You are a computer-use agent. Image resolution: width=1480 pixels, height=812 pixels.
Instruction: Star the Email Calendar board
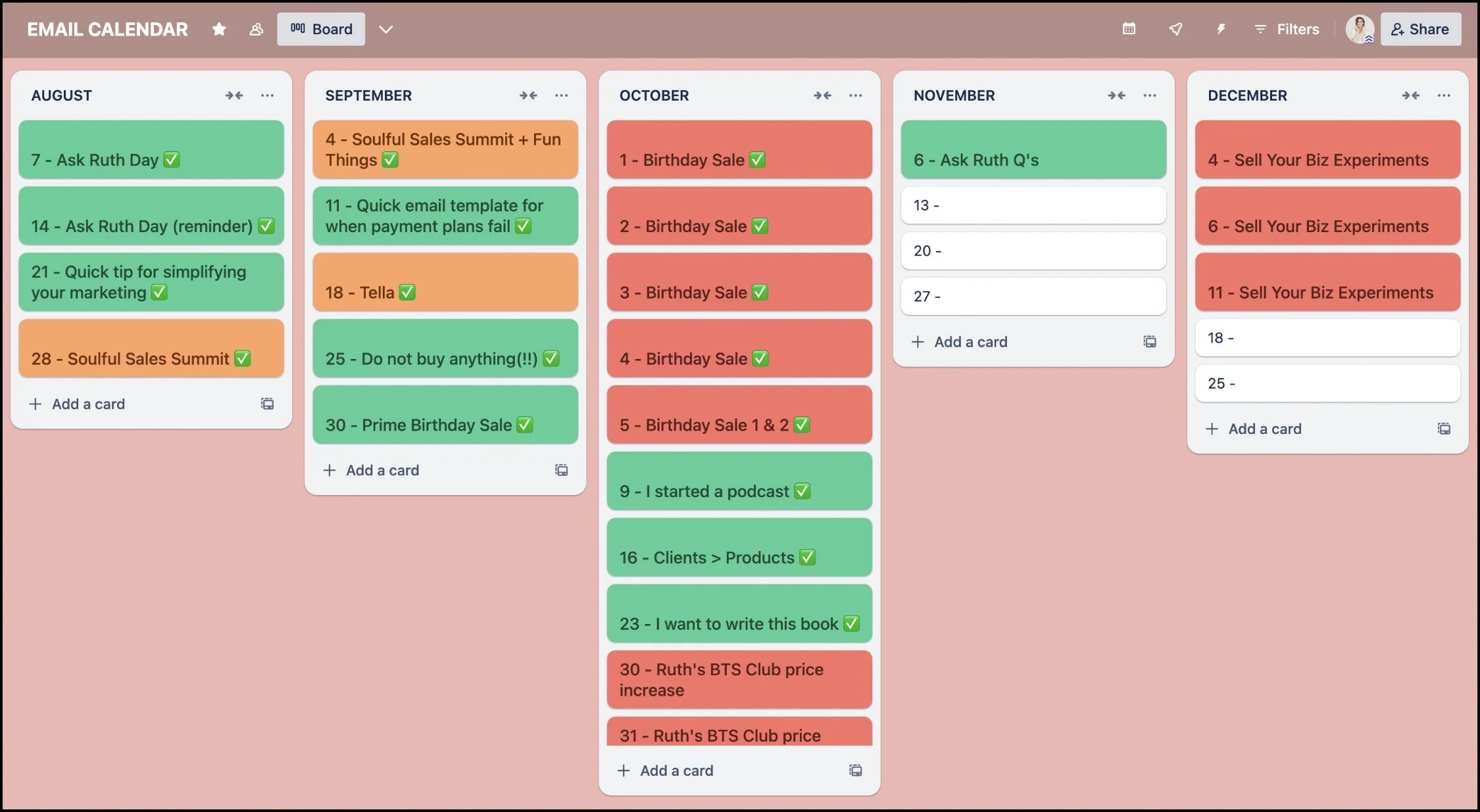coord(219,30)
